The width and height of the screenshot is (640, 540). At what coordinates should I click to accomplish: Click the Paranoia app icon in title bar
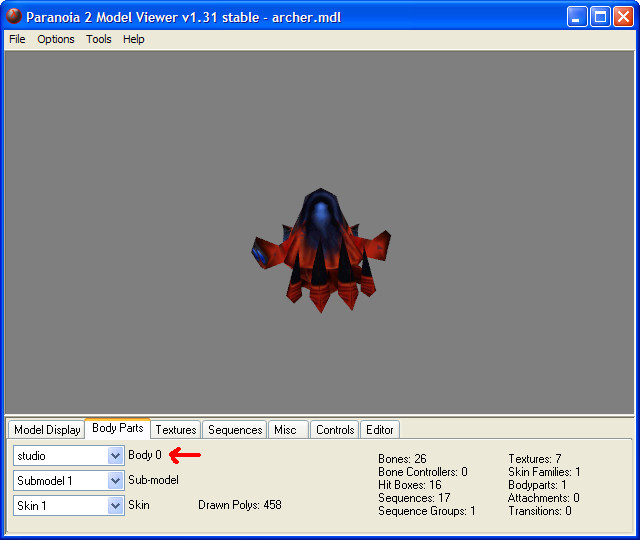(14, 16)
